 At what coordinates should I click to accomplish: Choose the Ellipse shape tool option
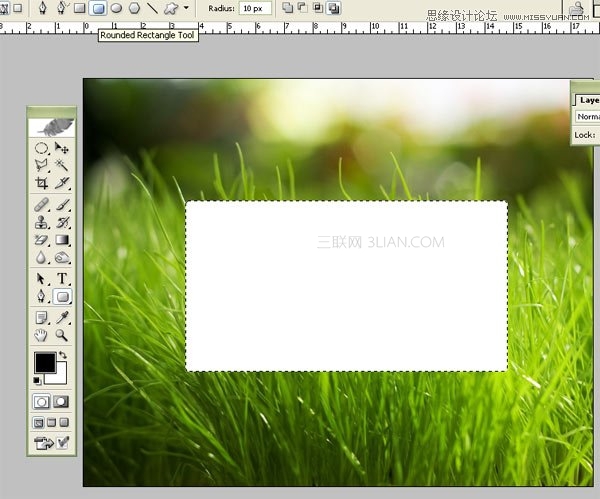[116, 8]
